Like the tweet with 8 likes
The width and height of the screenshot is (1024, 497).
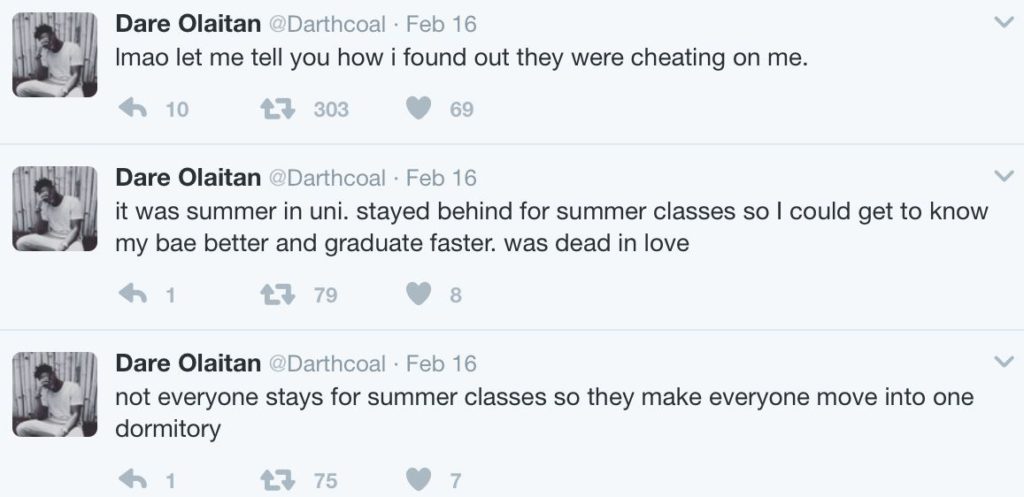(421, 295)
